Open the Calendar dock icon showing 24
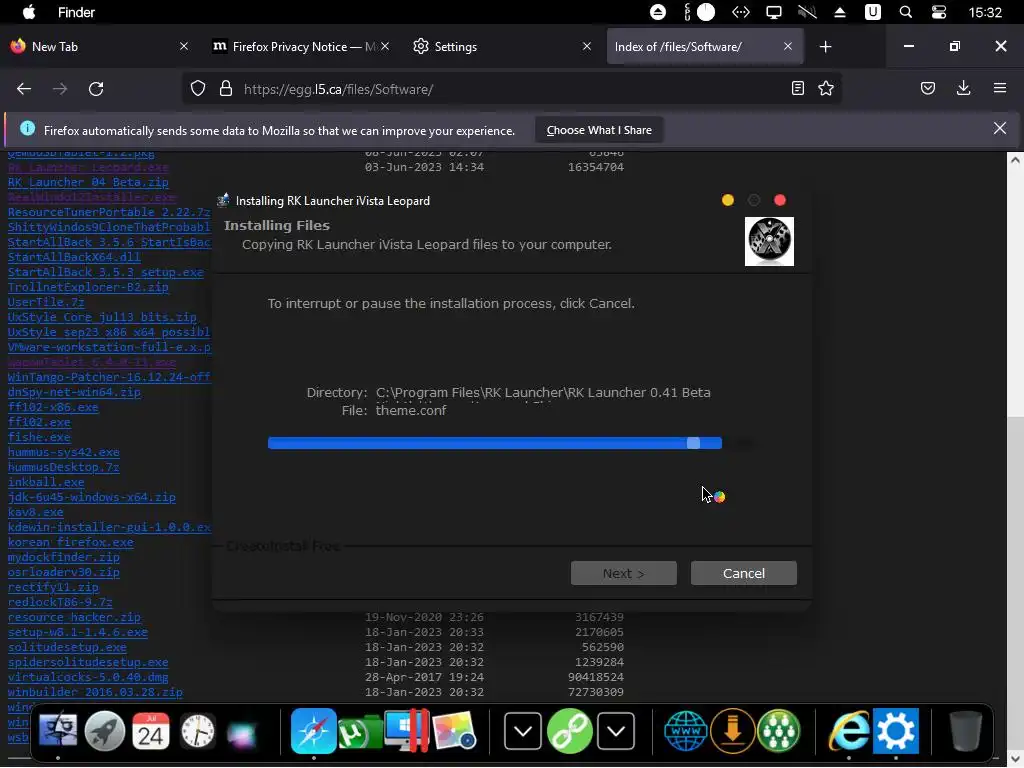1024x768 pixels. click(151, 730)
